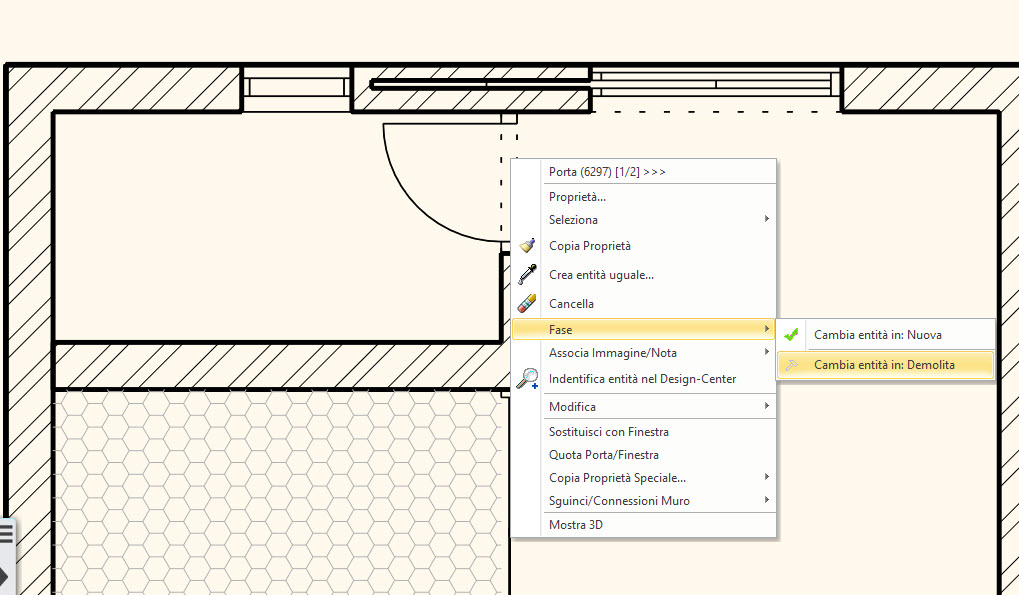Click the arrow on the Modifica row
This screenshot has height=595, width=1019.
[x=767, y=406]
